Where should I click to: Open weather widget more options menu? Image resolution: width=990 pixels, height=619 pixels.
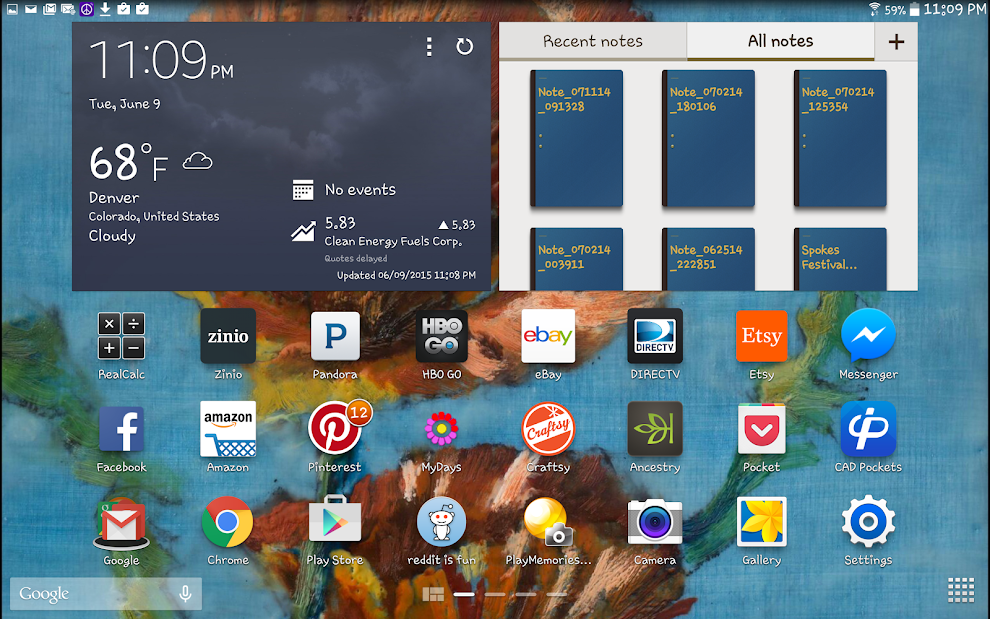tap(429, 46)
